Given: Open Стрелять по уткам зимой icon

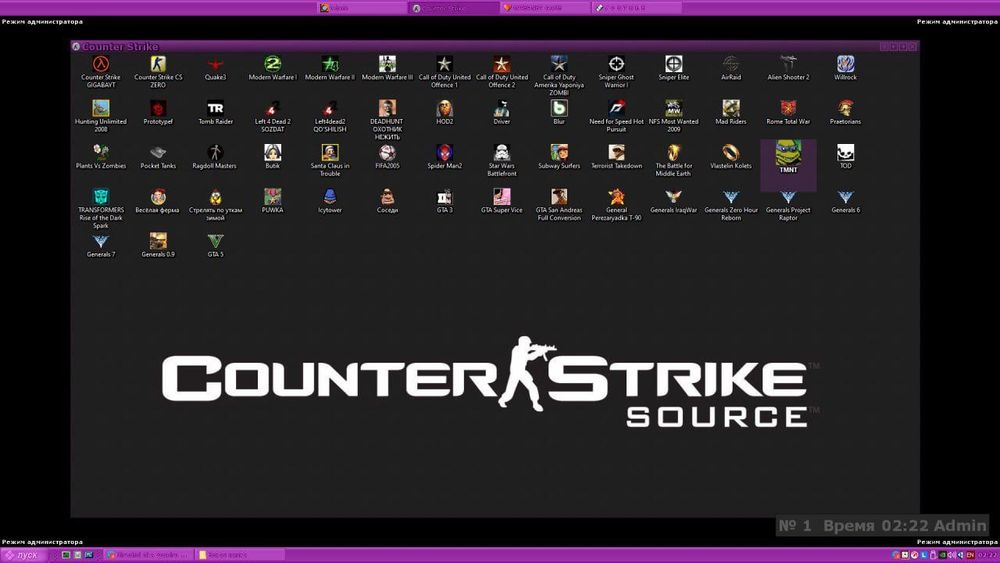Looking at the screenshot, I should [x=216, y=197].
